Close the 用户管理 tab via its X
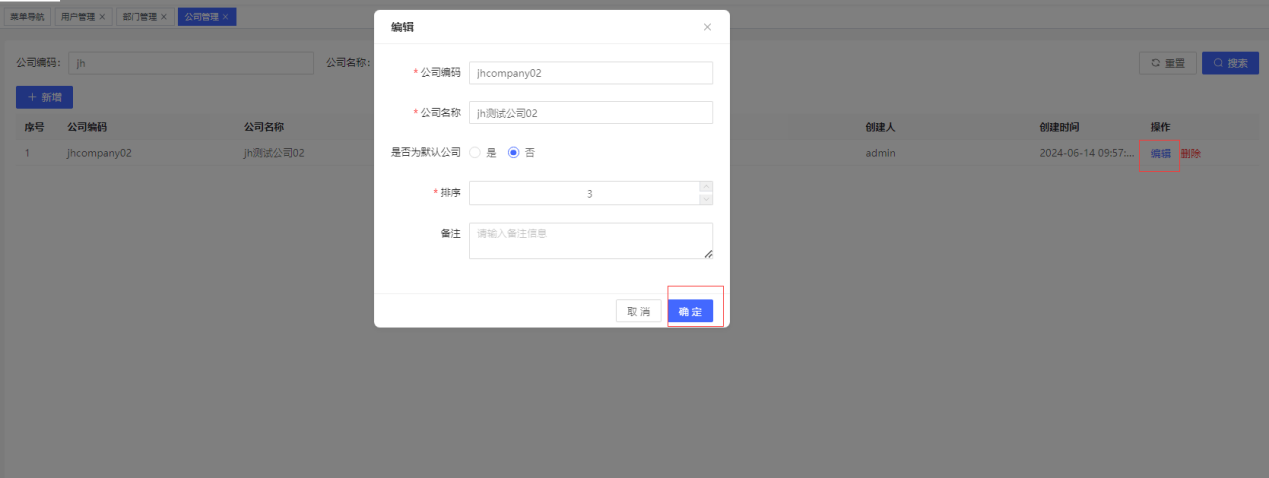This screenshot has width=1269, height=478. (102, 17)
